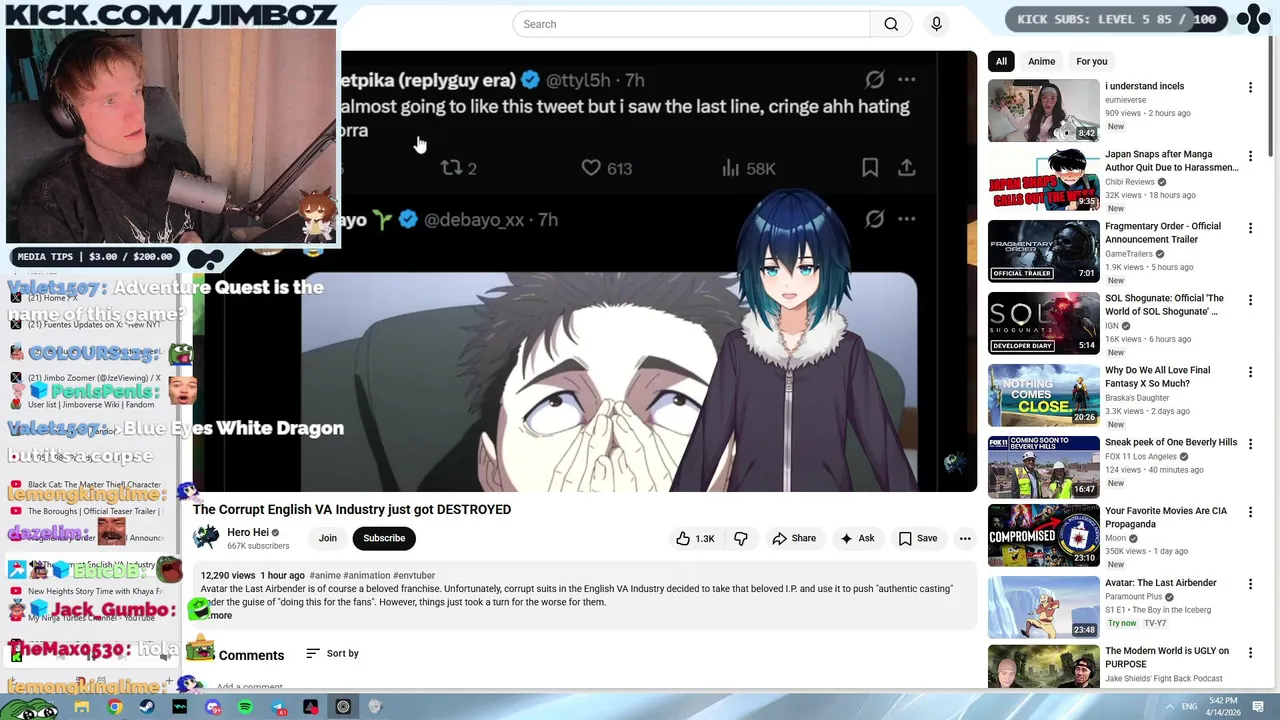The width and height of the screenshot is (1280, 720).
Task: Open File Explorer from the taskbar
Action: click(82, 707)
